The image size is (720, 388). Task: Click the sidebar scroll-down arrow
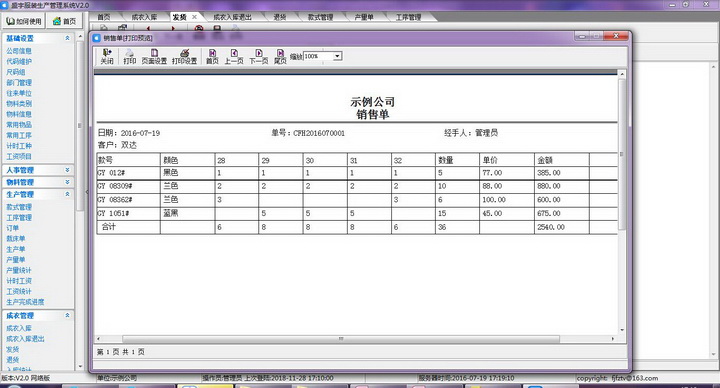80,366
